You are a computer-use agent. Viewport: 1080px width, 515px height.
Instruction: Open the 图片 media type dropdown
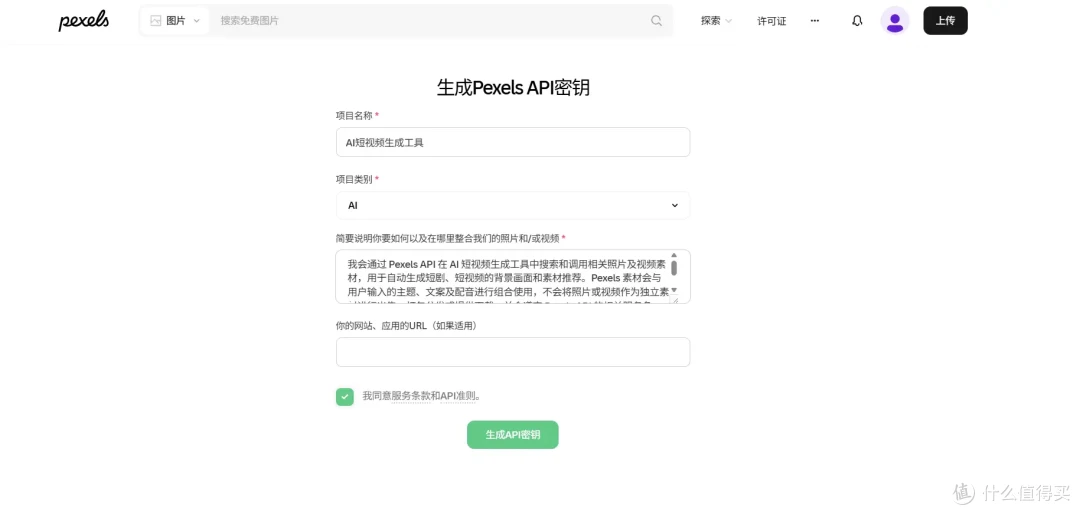175,21
